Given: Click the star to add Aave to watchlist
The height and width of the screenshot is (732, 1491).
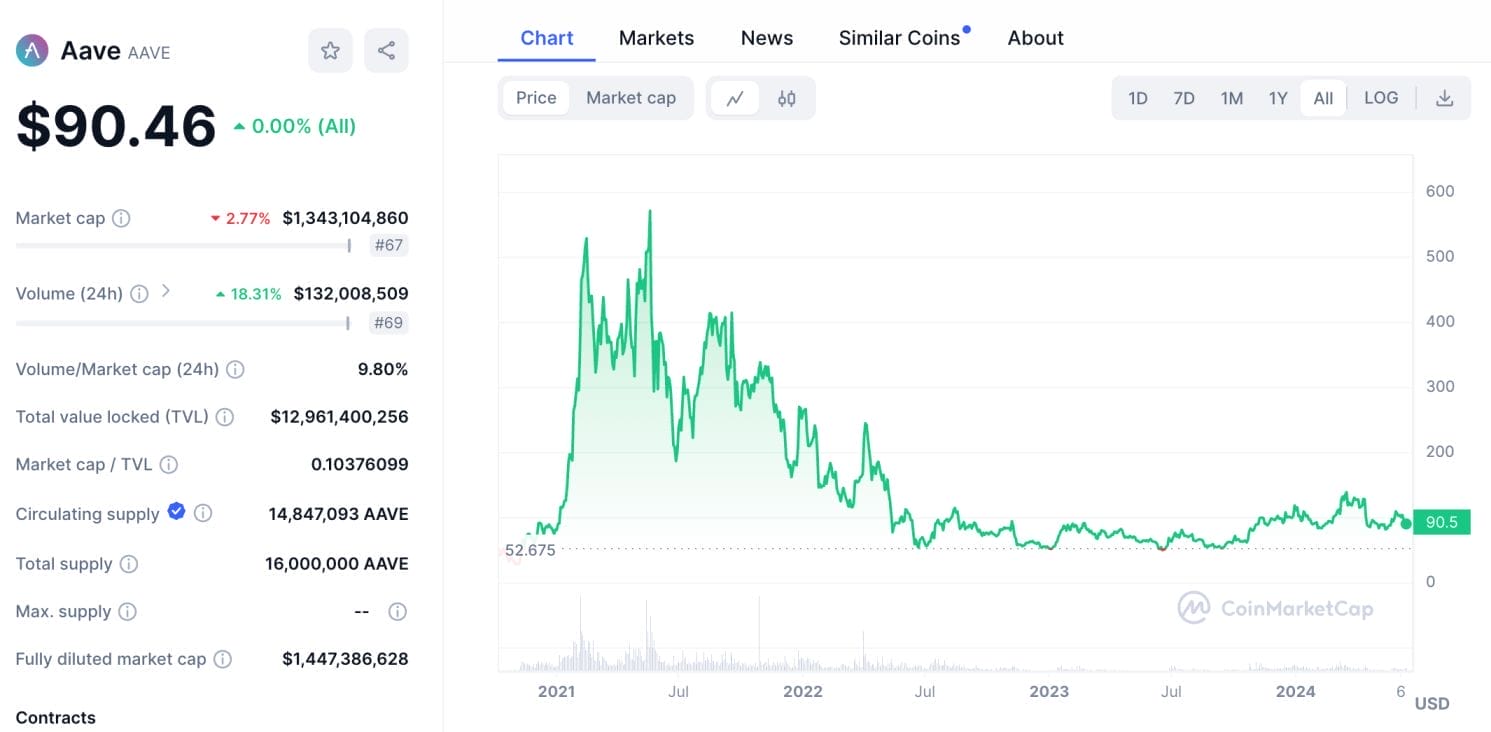Looking at the screenshot, I should pyautogui.click(x=330, y=50).
